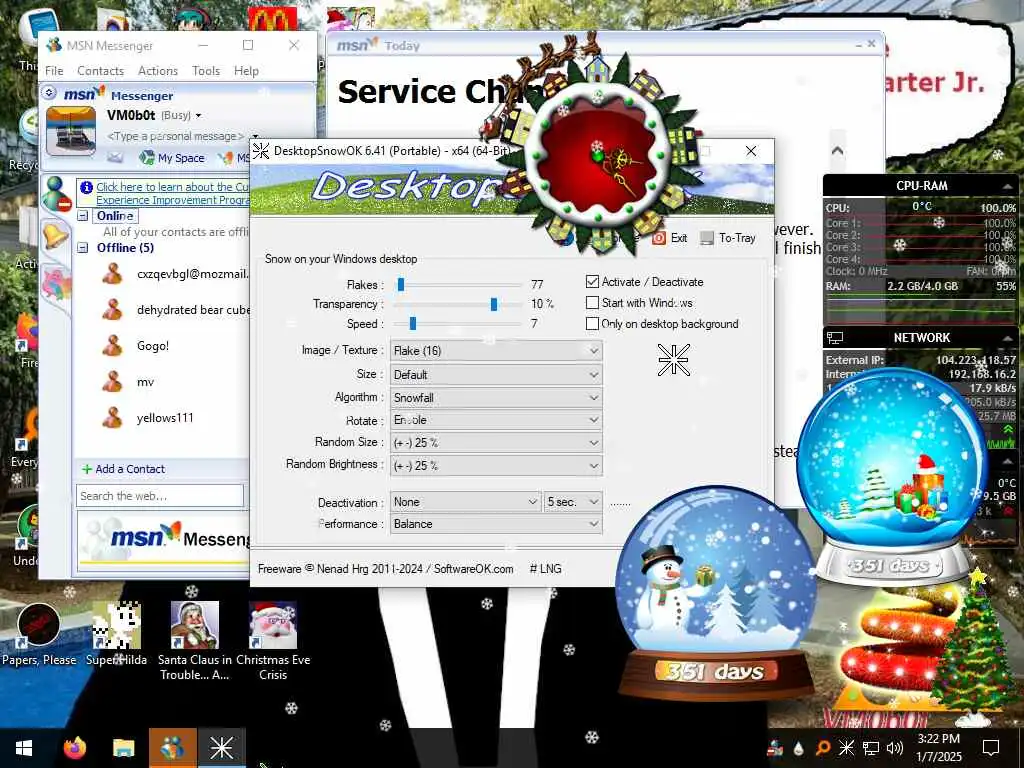Open the network tray icon
The height and width of the screenshot is (768, 1024).
tap(871, 748)
